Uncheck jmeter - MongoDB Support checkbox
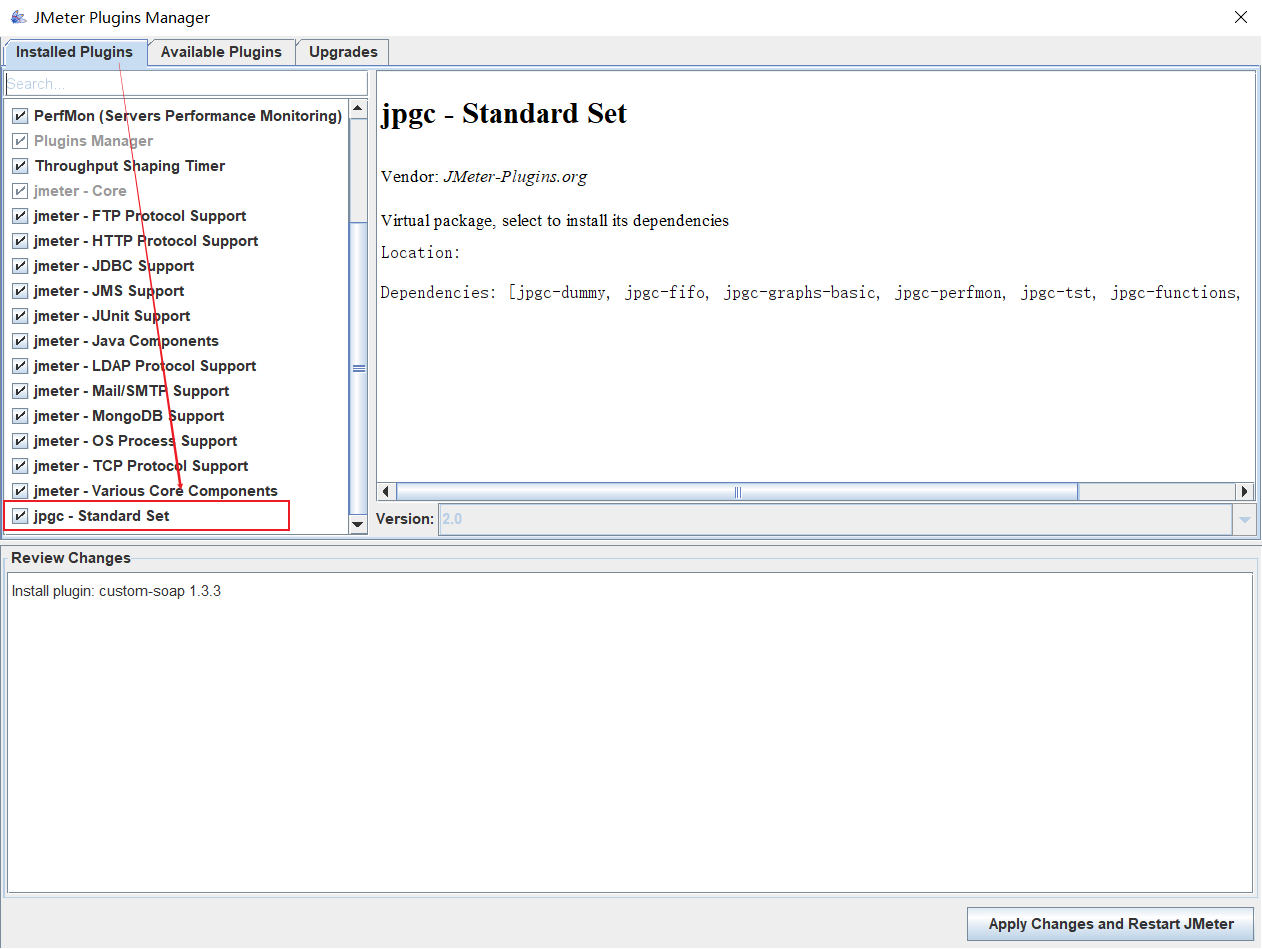This screenshot has height=949, width=1262. tap(20, 416)
